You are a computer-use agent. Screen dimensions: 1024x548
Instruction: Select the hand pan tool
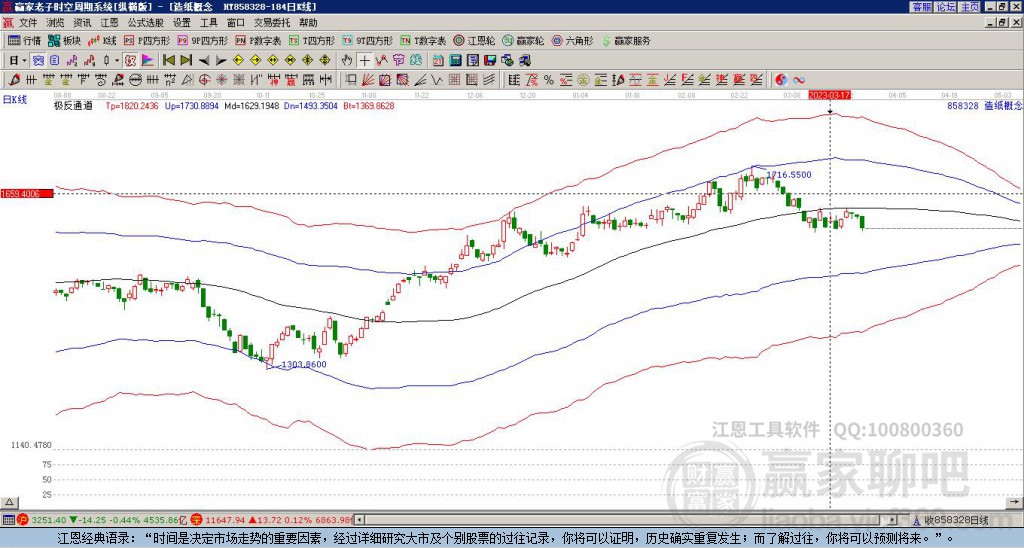[347, 61]
